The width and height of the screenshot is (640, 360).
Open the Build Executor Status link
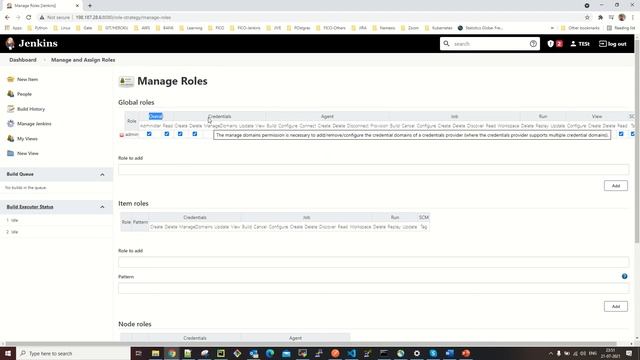(30, 207)
